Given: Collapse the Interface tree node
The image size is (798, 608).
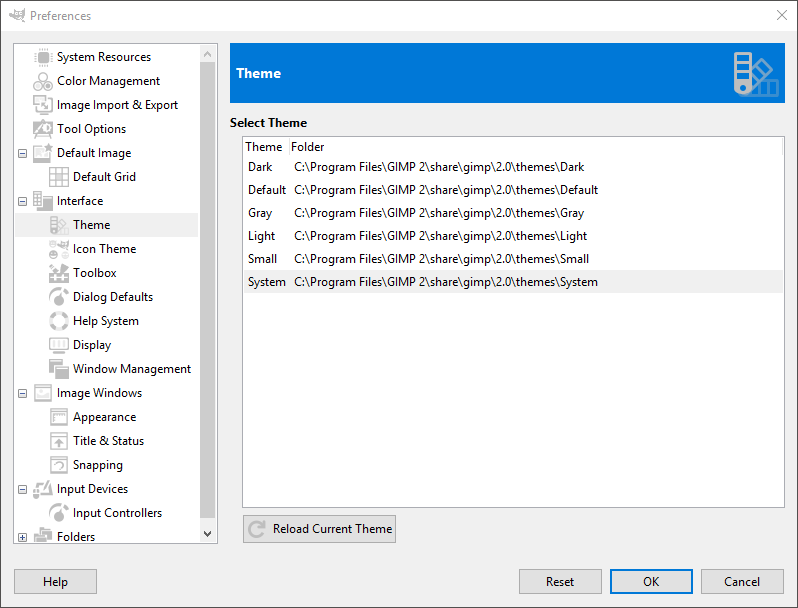Looking at the screenshot, I should pyautogui.click(x=22, y=201).
